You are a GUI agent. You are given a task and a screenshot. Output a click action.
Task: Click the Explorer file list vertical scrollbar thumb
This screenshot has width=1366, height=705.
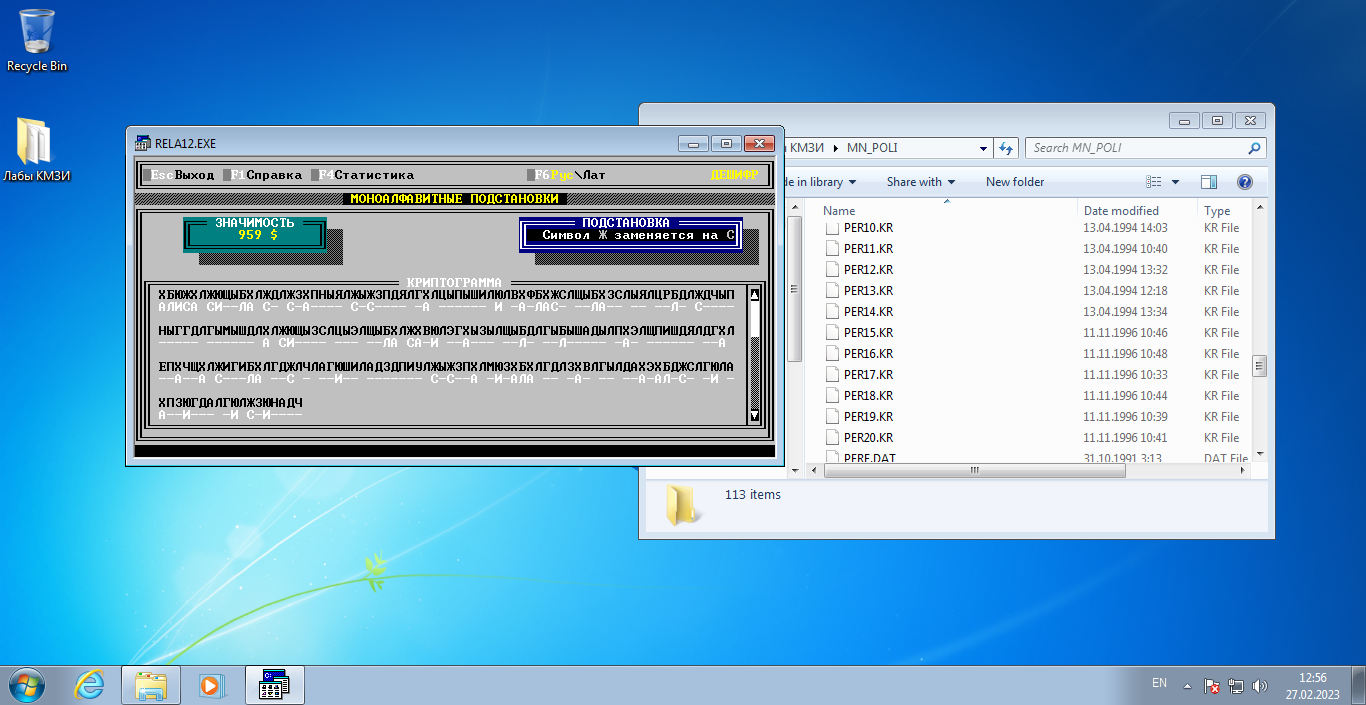(1260, 364)
